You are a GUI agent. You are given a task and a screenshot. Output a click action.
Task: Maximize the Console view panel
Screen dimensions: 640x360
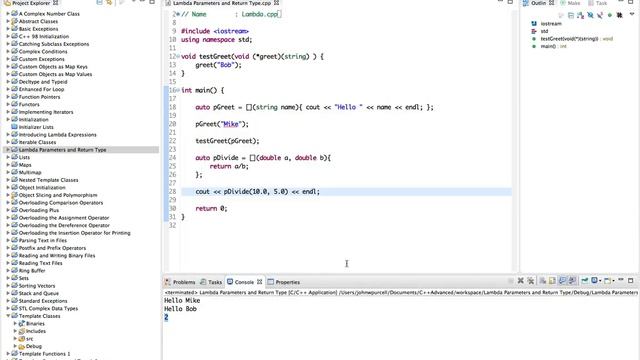click(631, 280)
